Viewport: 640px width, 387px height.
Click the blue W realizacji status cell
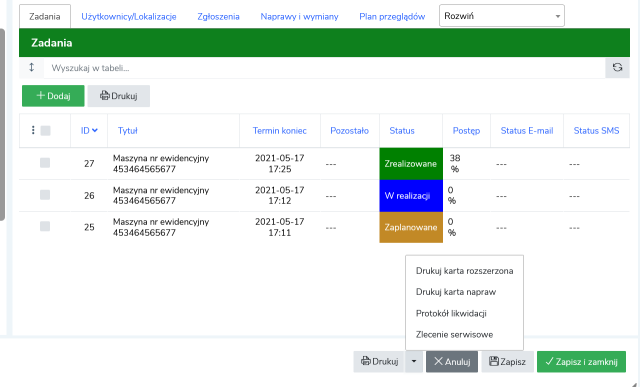411,196
